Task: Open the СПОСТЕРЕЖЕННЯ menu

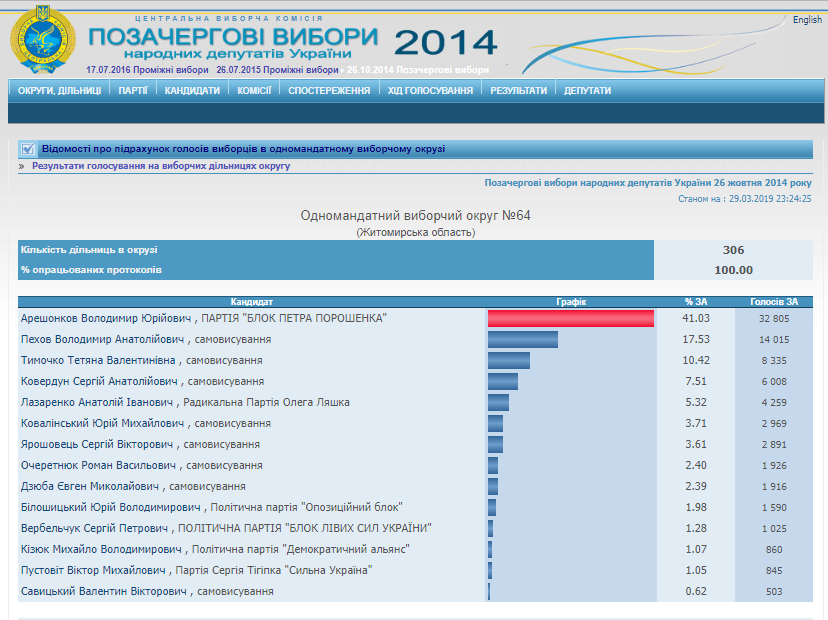Action: [x=329, y=90]
